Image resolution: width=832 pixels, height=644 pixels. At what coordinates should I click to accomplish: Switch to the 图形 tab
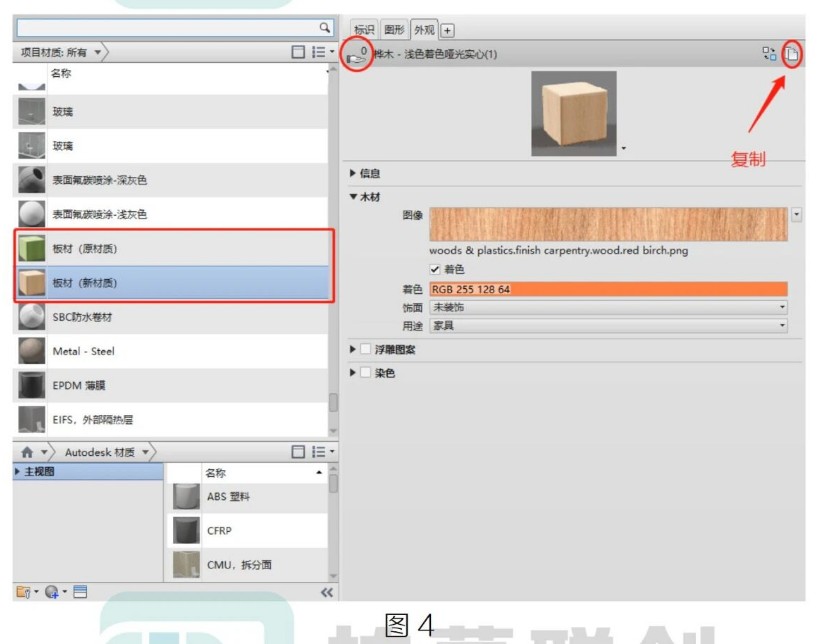point(394,30)
